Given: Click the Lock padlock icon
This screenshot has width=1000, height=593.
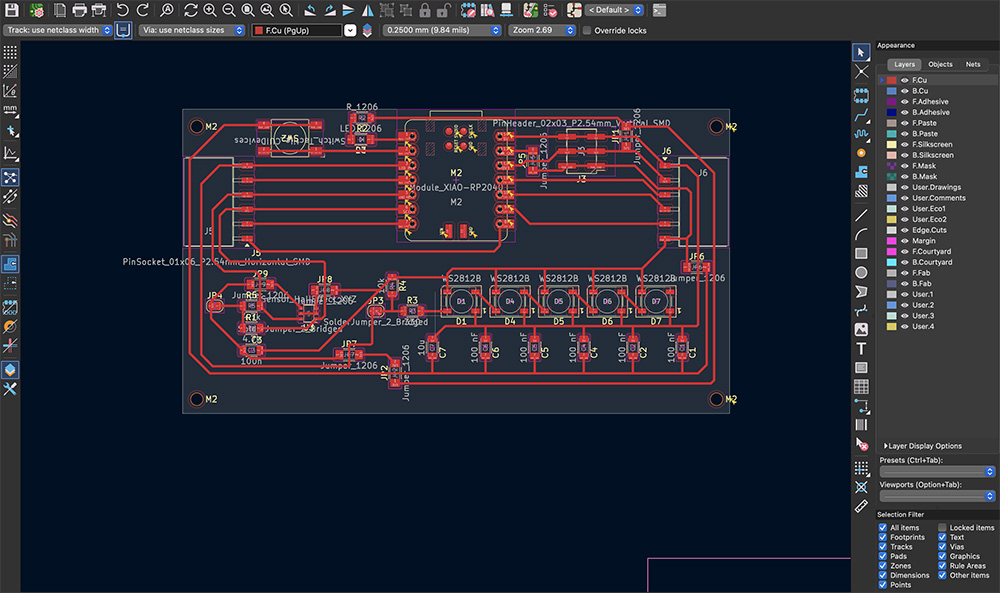Looking at the screenshot, I should click(425, 10).
